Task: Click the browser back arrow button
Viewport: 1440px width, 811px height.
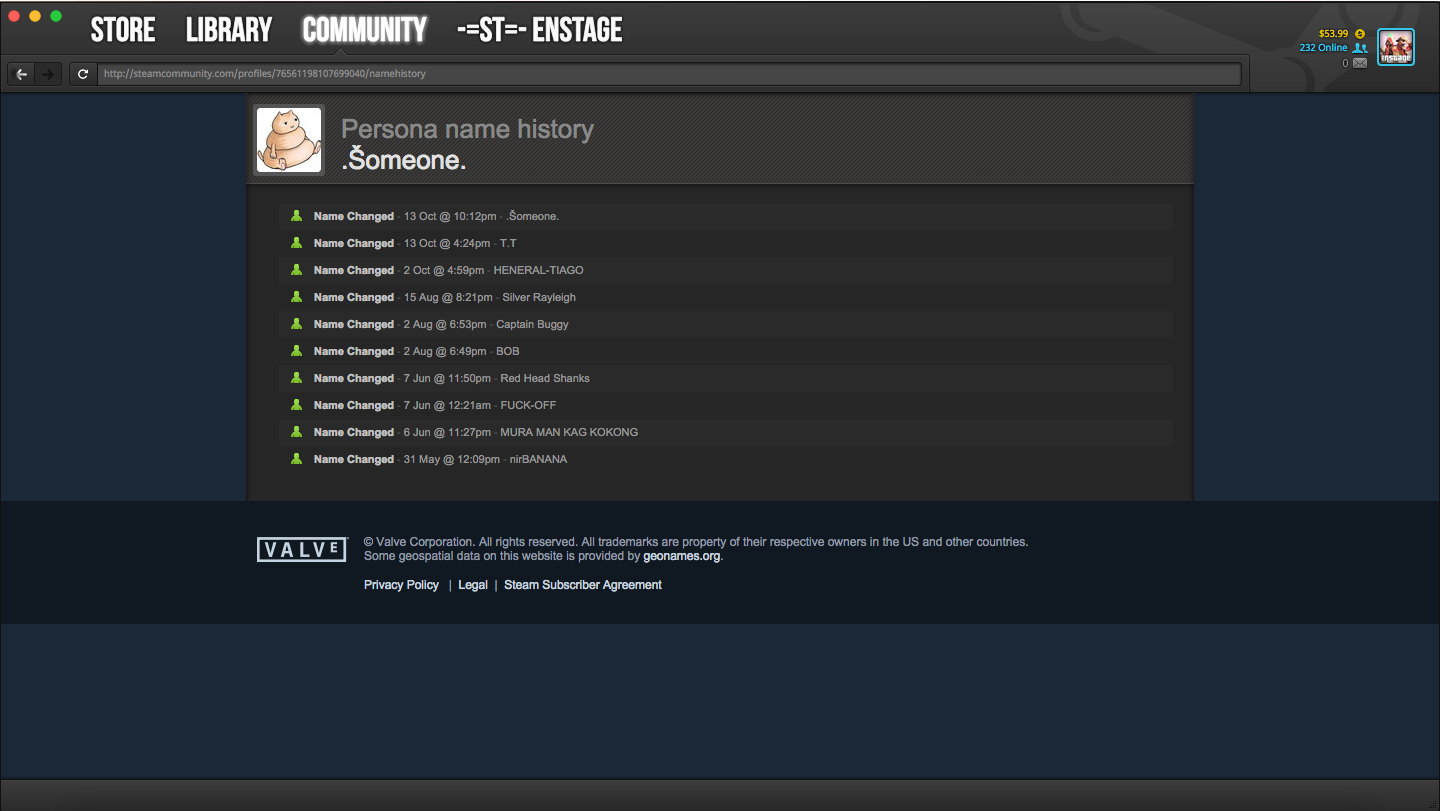Action: pyautogui.click(x=22, y=74)
